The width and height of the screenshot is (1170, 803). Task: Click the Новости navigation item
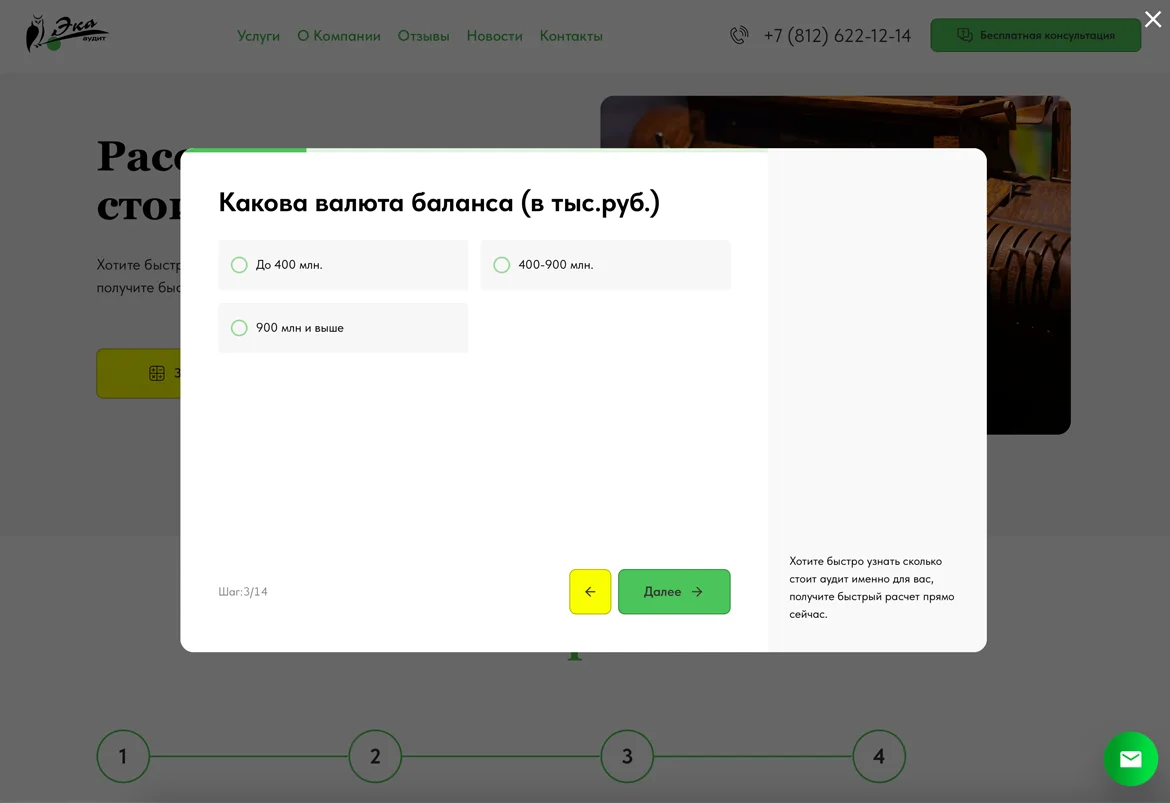(494, 35)
